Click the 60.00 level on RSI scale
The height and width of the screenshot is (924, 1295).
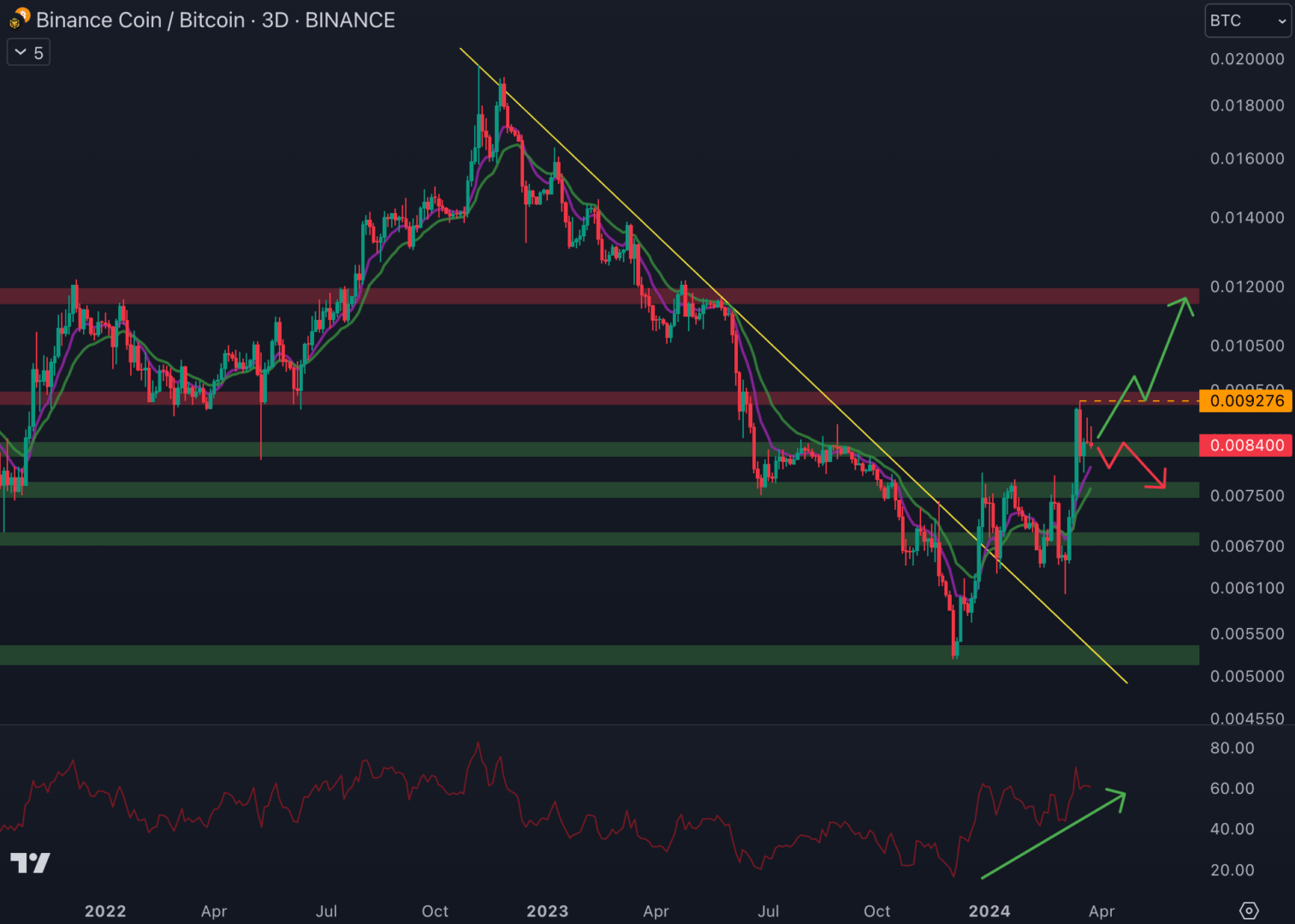[x=1232, y=788]
